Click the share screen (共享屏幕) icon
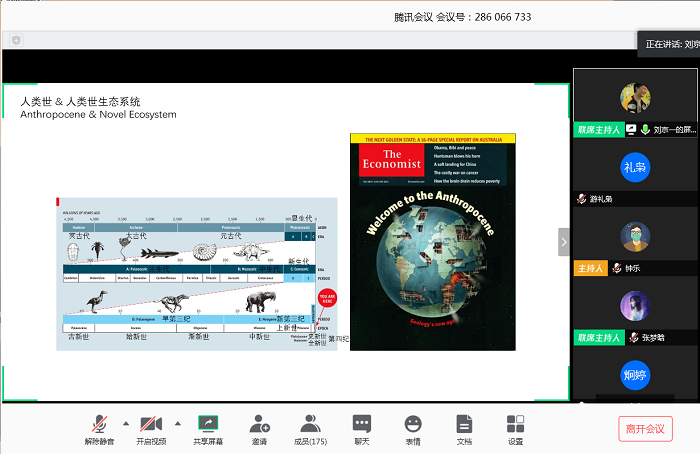Screen dimensions: 700x454 point(208,424)
